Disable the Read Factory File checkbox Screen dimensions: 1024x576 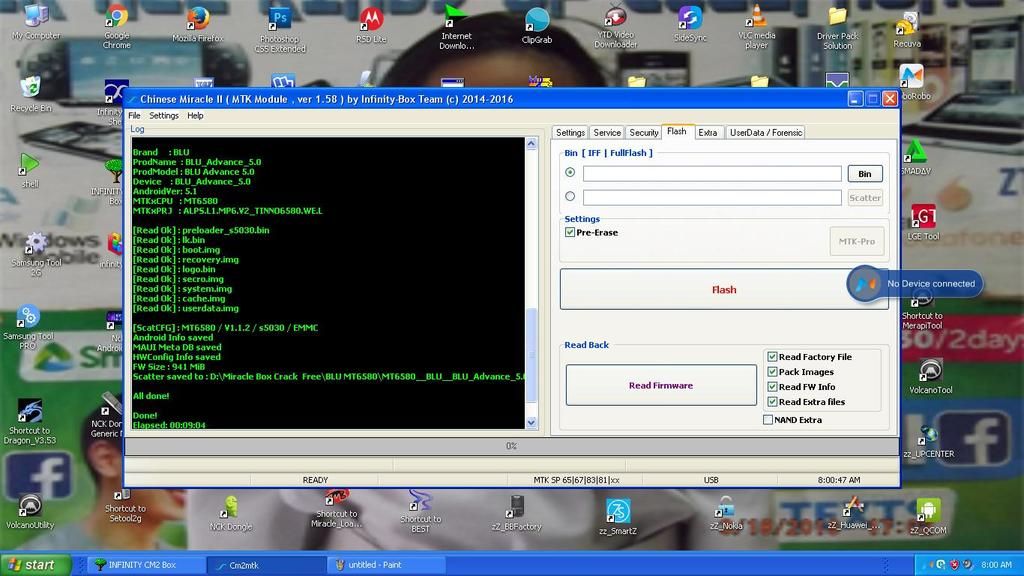772,357
